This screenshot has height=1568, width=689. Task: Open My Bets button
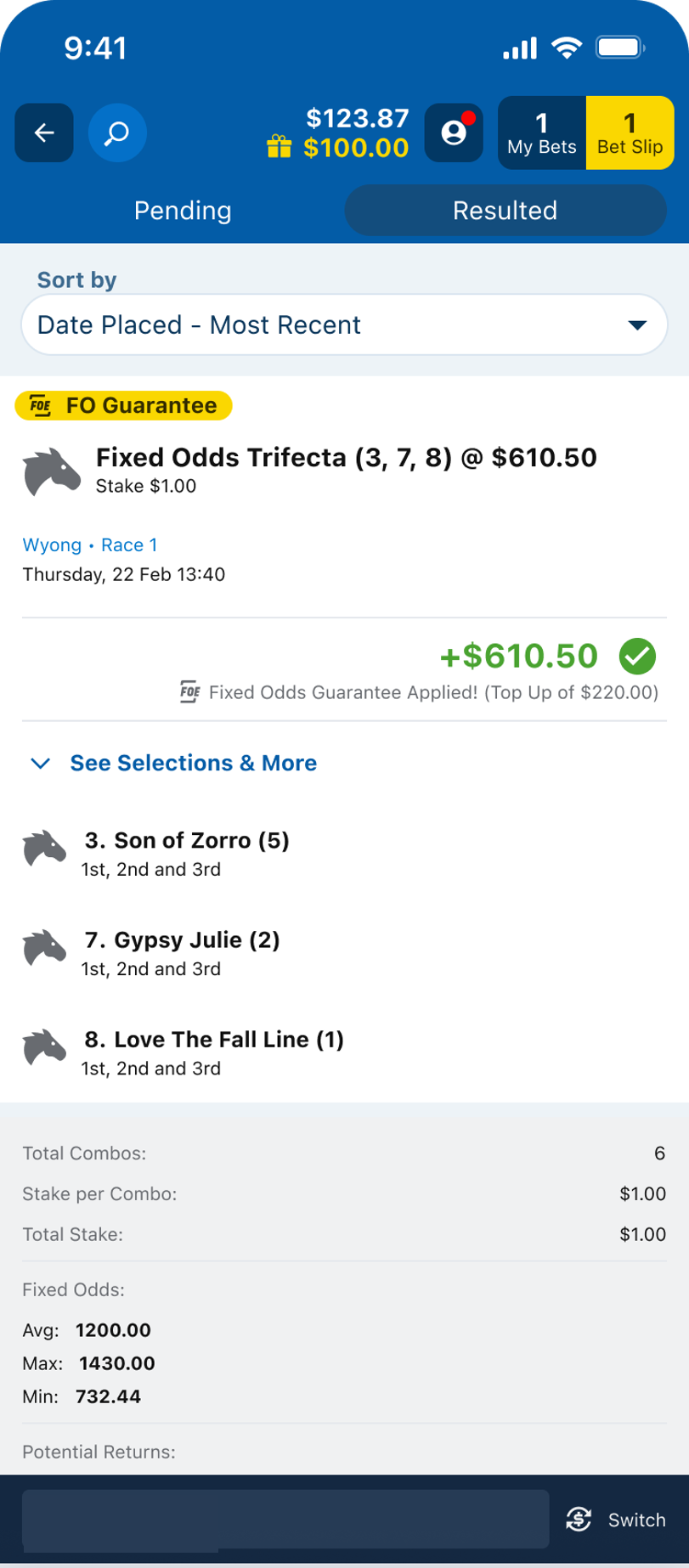click(541, 133)
